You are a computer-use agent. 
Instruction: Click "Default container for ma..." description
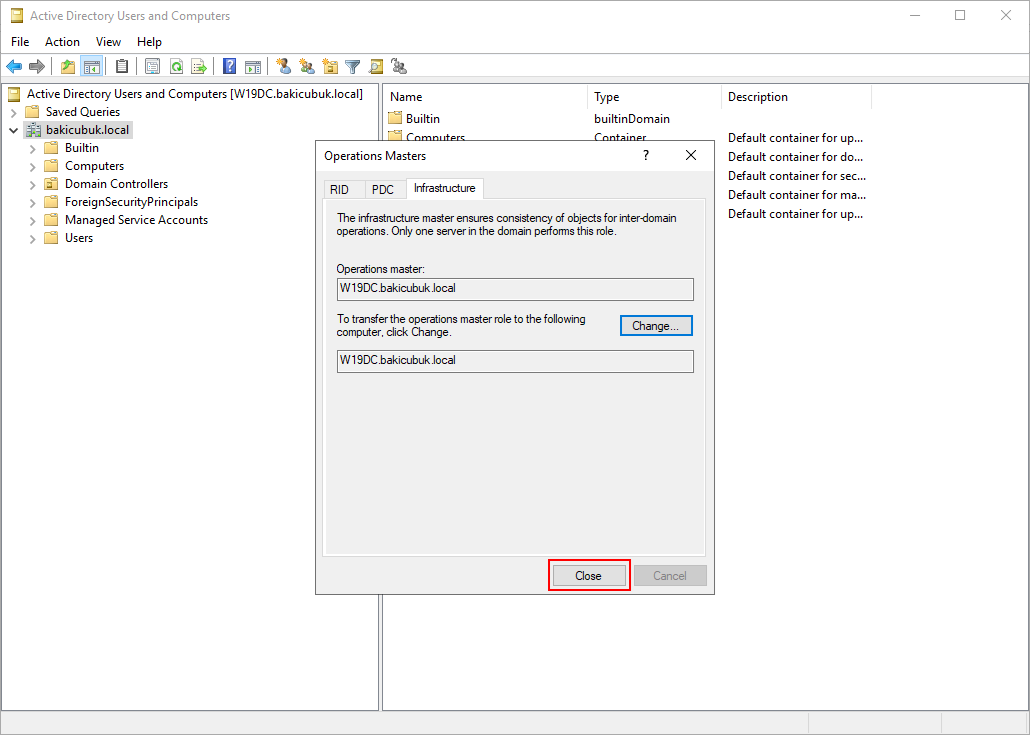click(797, 195)
